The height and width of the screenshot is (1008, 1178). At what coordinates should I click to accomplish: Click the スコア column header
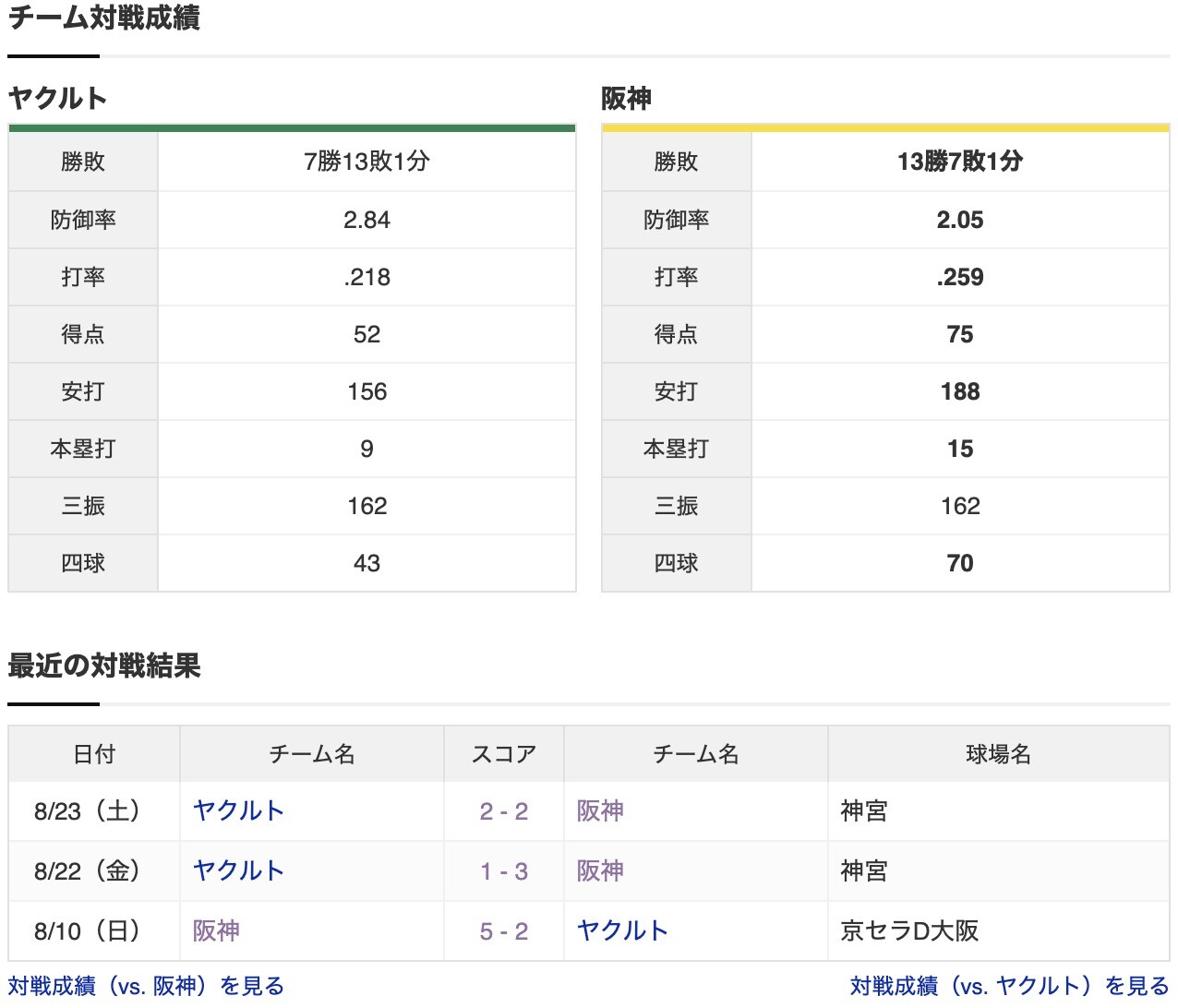(504, 754)
